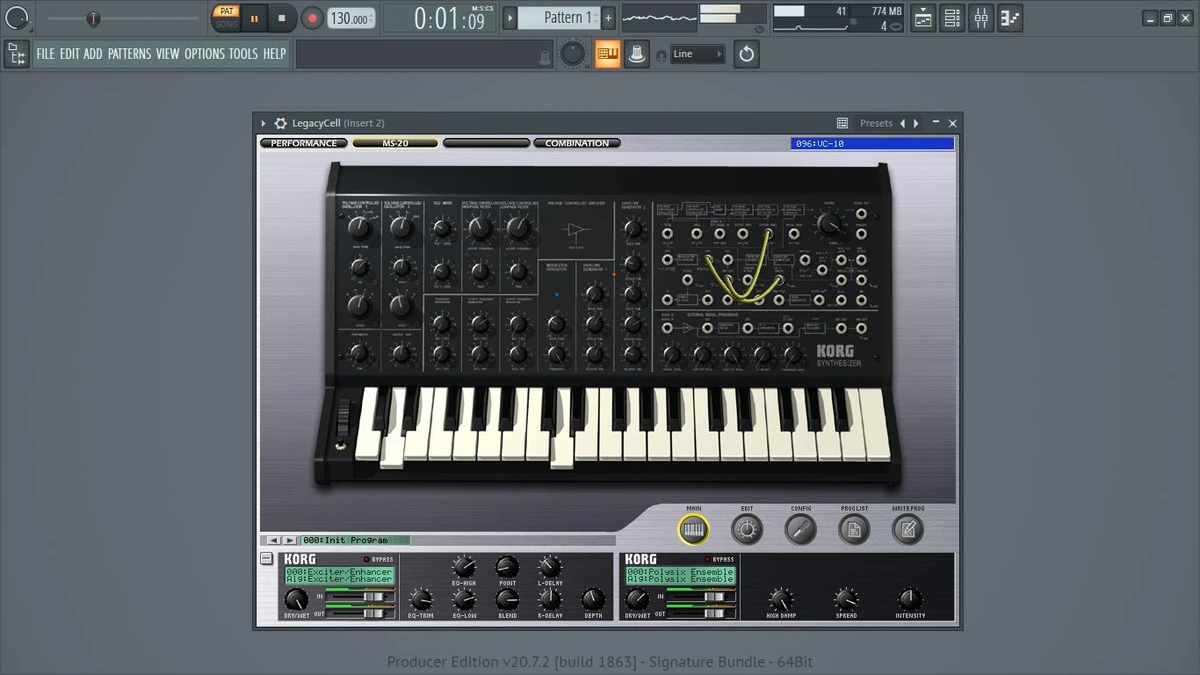Open the Presets menu in LegacyCell
Image resolution: width=1200 pixels, height=675 pixels.
click(x=876, y=123)
